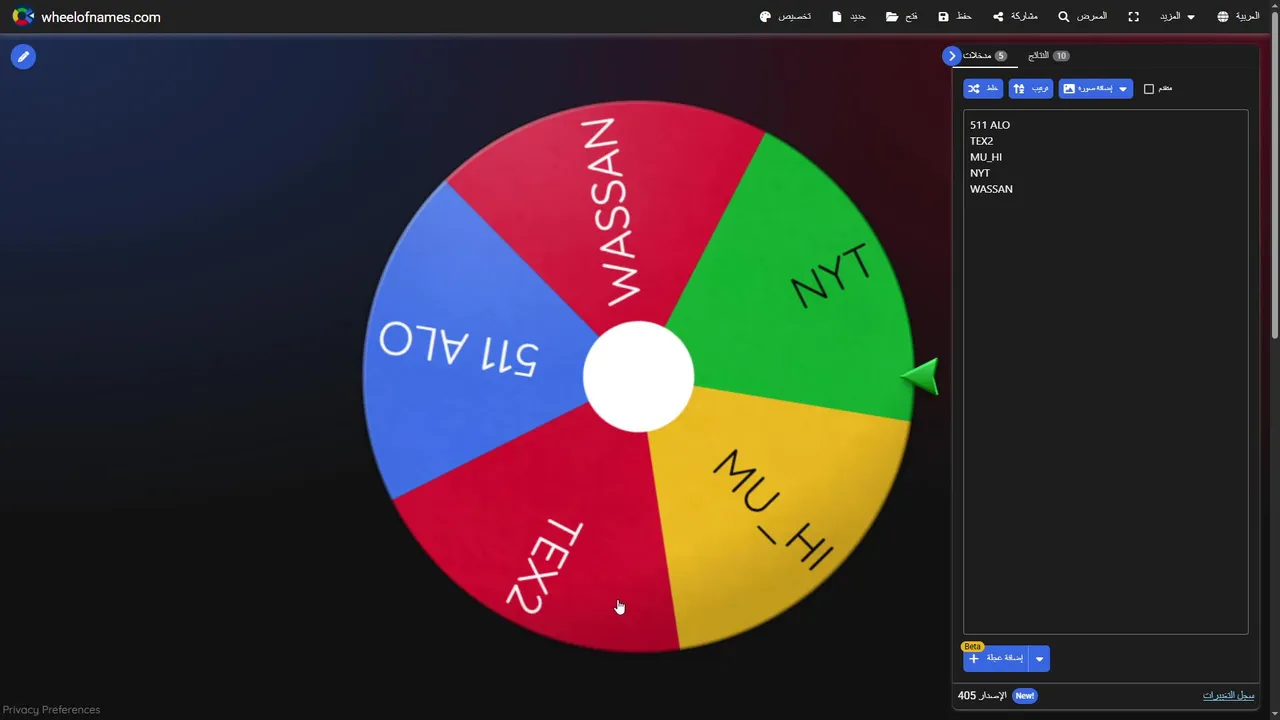Screen dimensions: 1280x720
Task: Open Privacy Preferences link
Action: pyautogui.click(x=51, y=710)
